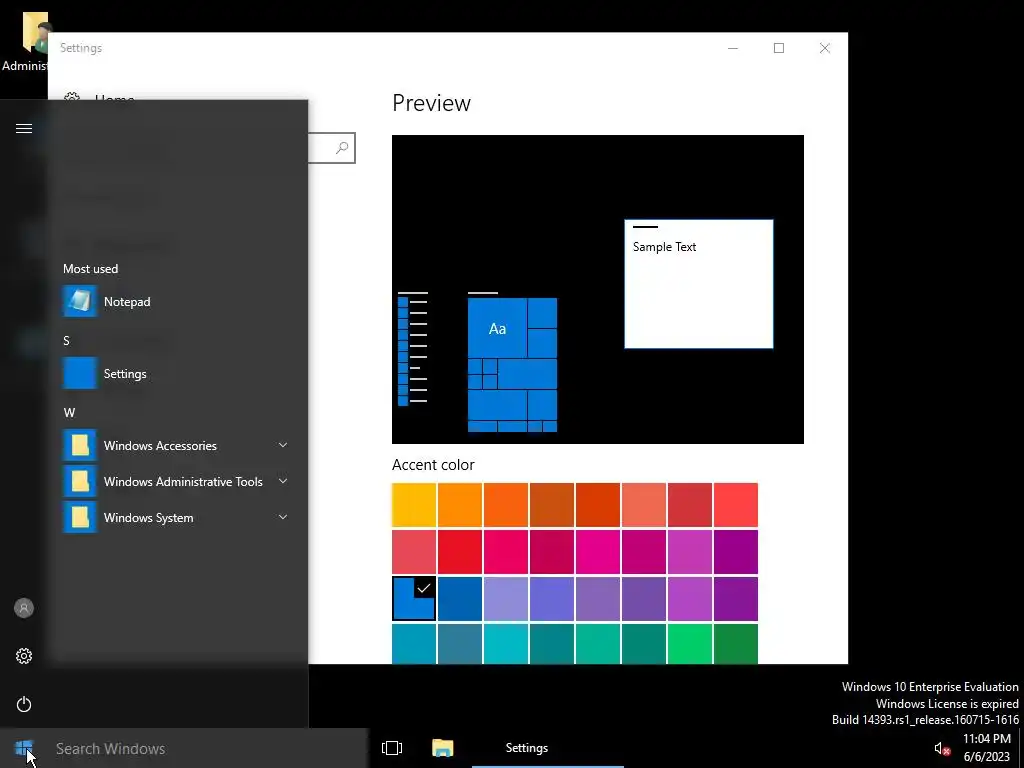The image size is (1024, 768).
Task: Jump to letter S group header
Action: 66,341
